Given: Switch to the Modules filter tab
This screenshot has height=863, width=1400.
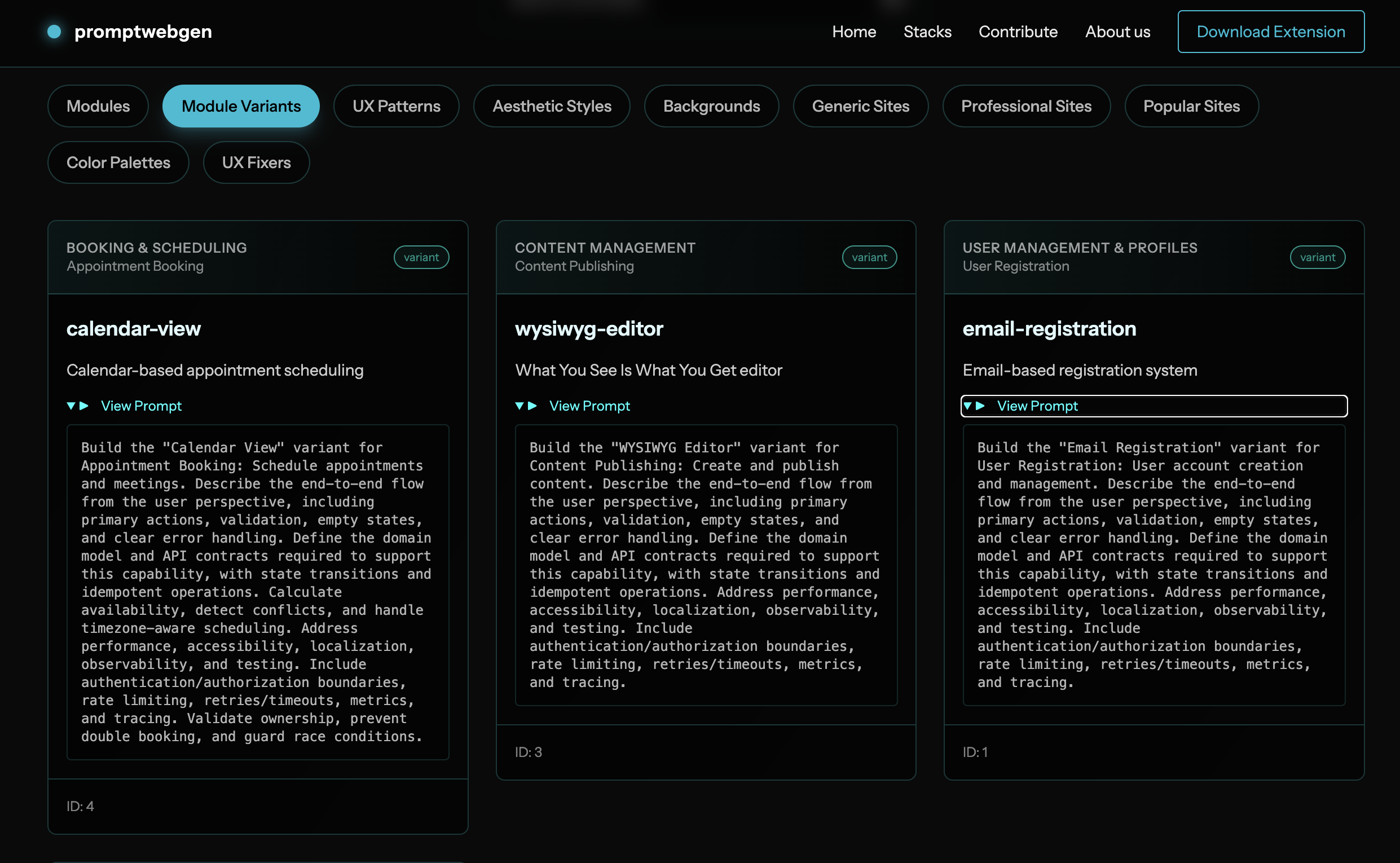Looking at the screenshot, I should [98, 106].
